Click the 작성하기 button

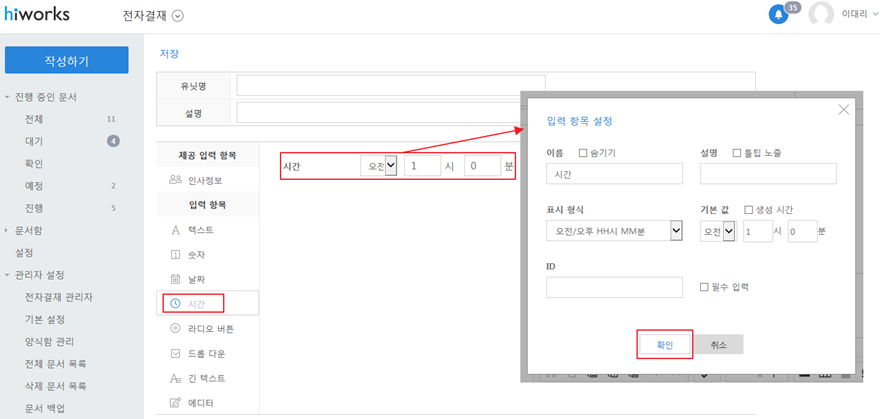(x=66, y=60)
